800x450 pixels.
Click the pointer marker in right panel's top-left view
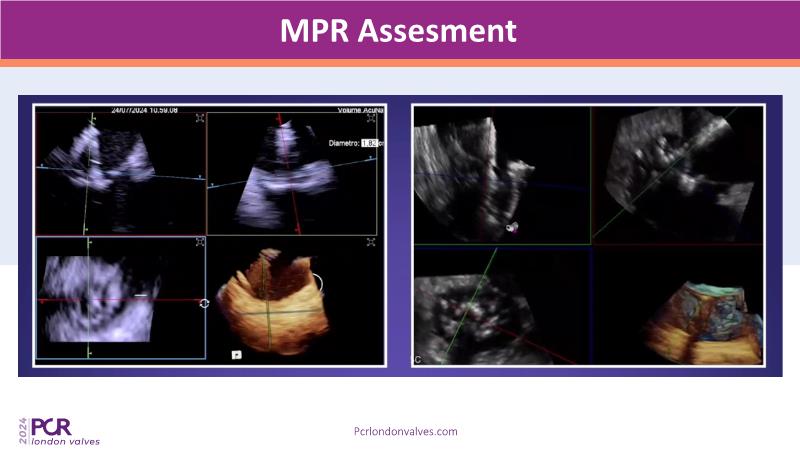[x=512, y=228]
